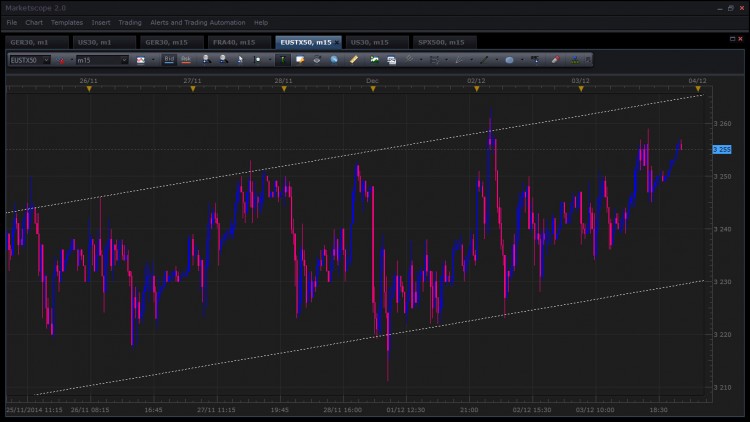Open the m15 timeframe dropdown

tap(124, 60)
